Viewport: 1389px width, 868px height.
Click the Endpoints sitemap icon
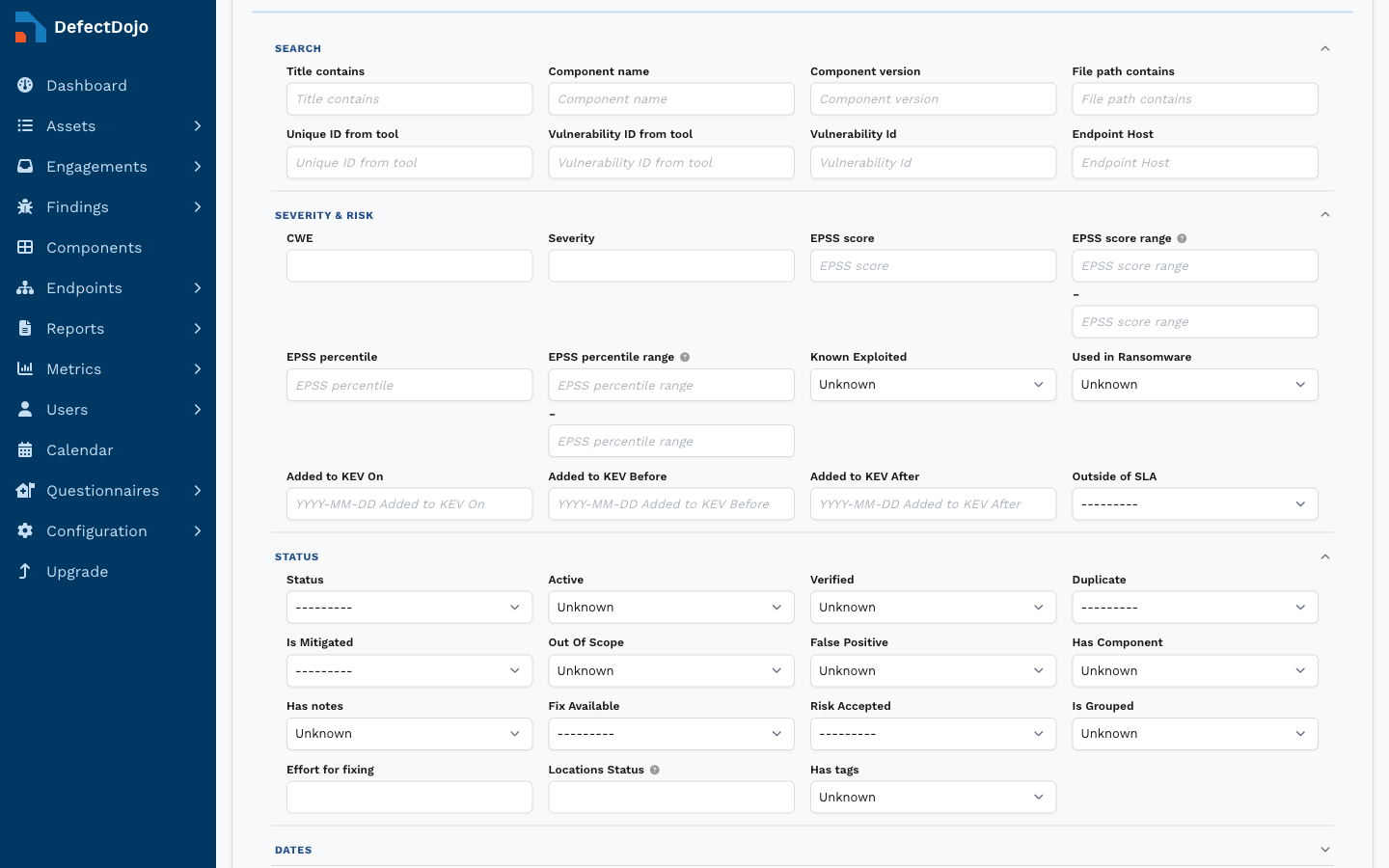pos(25,287)
